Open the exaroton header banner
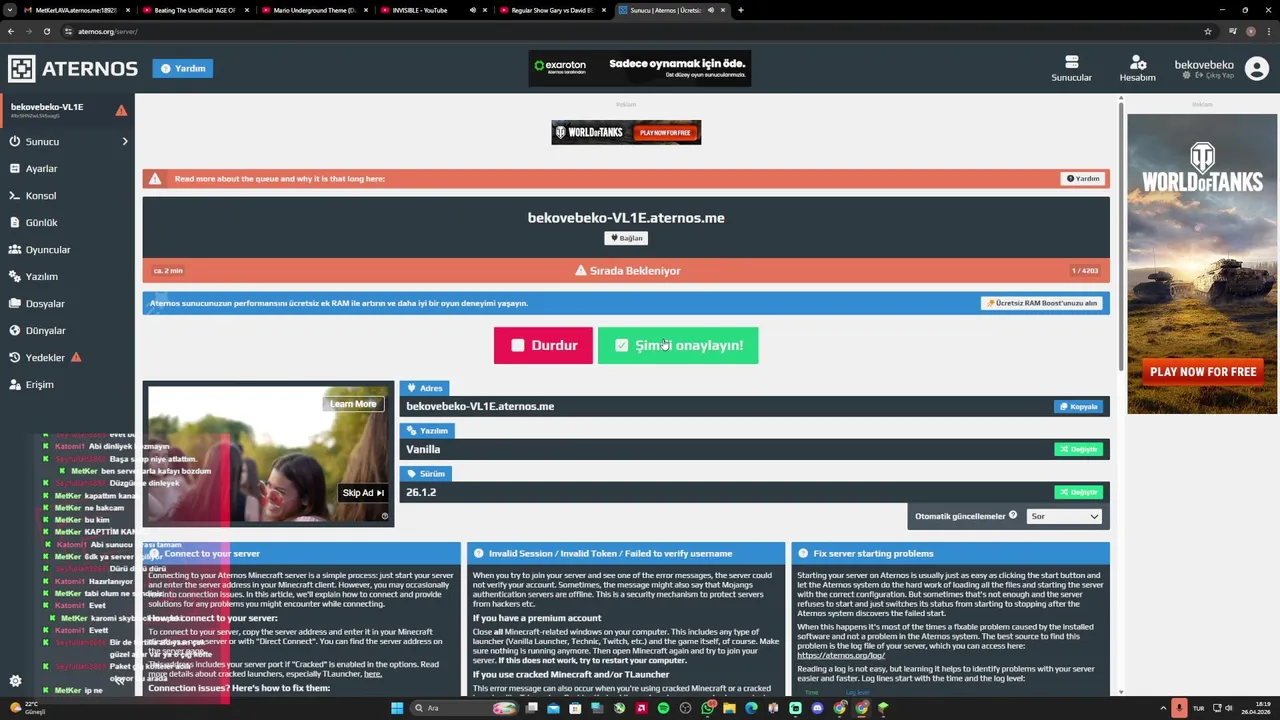The image size is (1280, 720). click(x=640, y=68)
